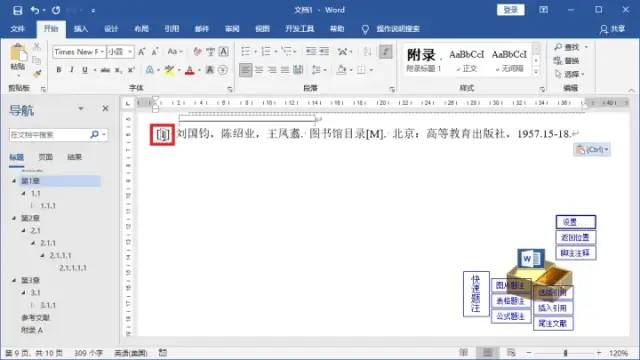640x360 pixels.
Task: Click the font color red A icon
Action: [189, 70]
